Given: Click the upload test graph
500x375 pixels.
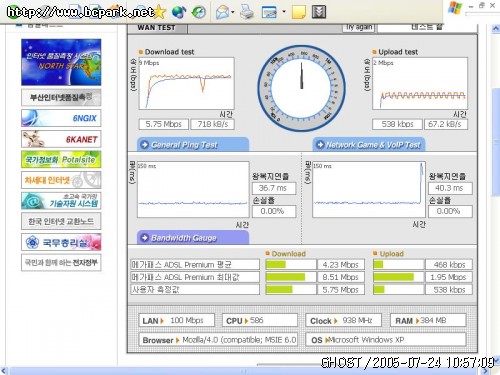Looking at the screenshot, I should [420, 83].
